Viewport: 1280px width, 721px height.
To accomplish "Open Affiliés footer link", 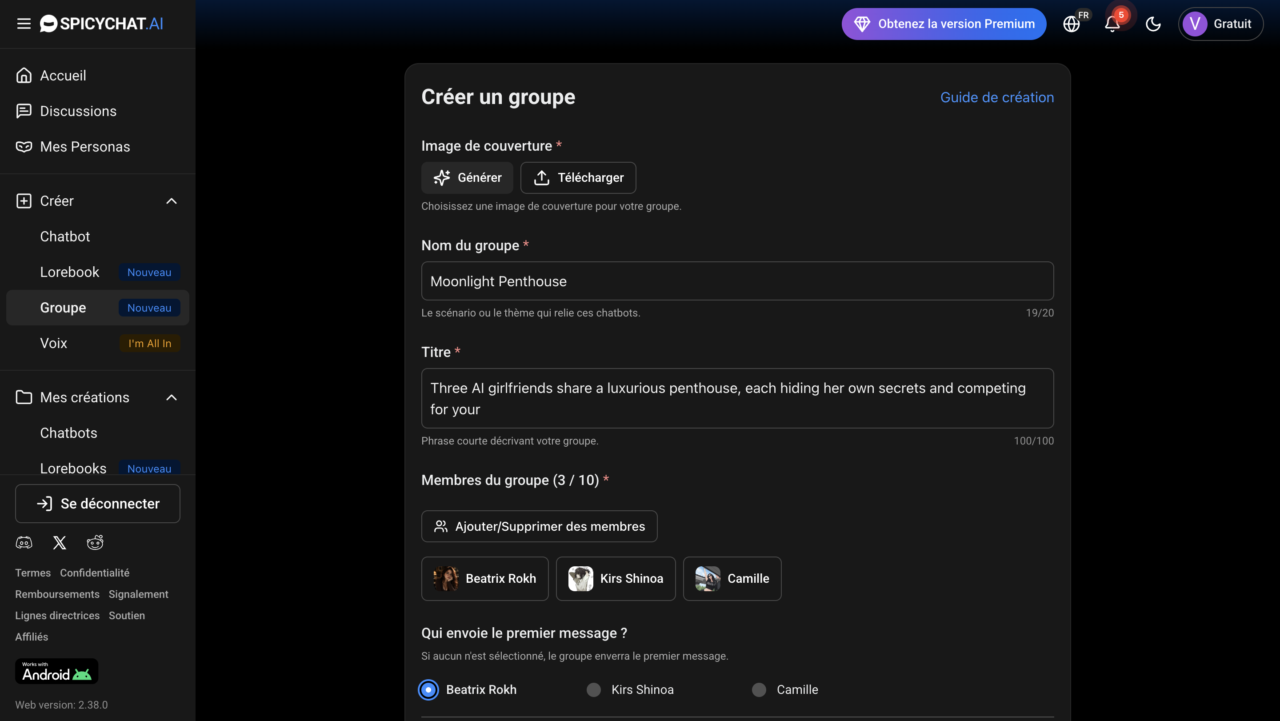I will 32,637.
